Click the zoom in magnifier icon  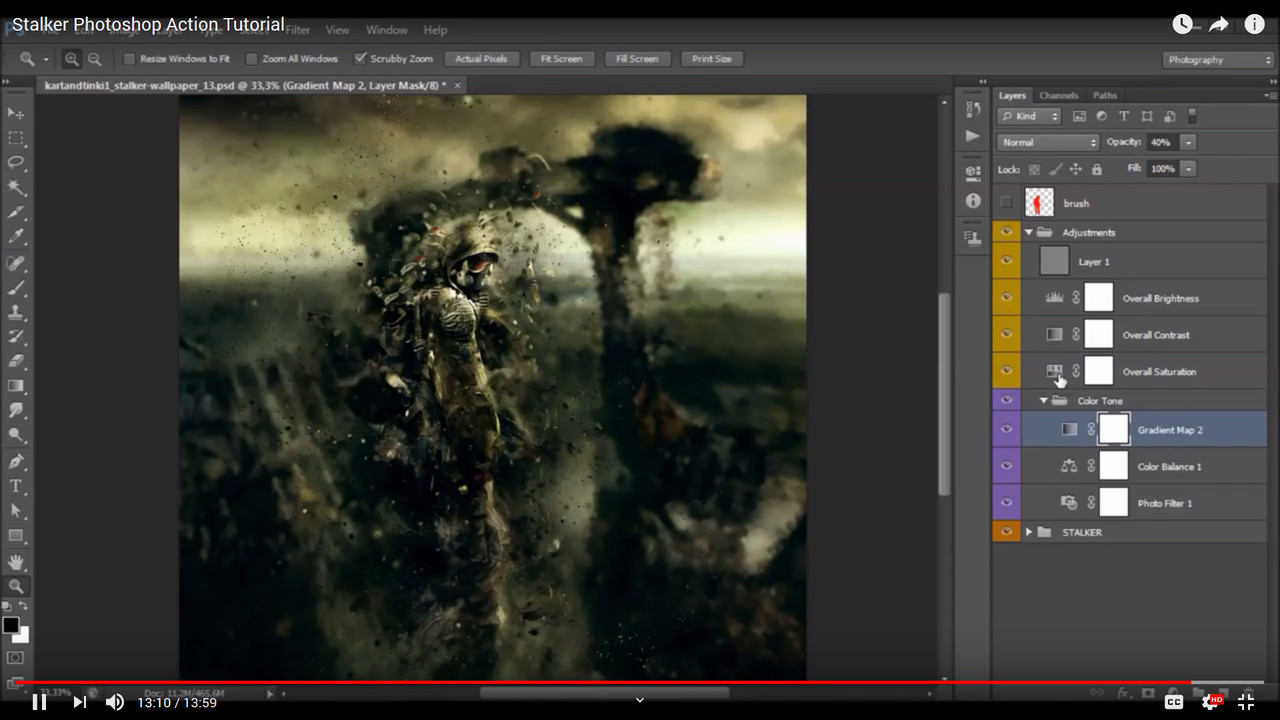72,59
